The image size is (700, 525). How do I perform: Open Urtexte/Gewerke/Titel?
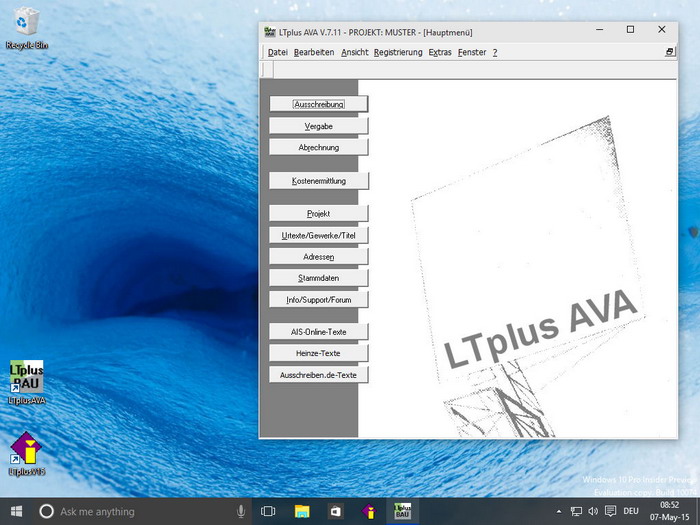(319, 236)
